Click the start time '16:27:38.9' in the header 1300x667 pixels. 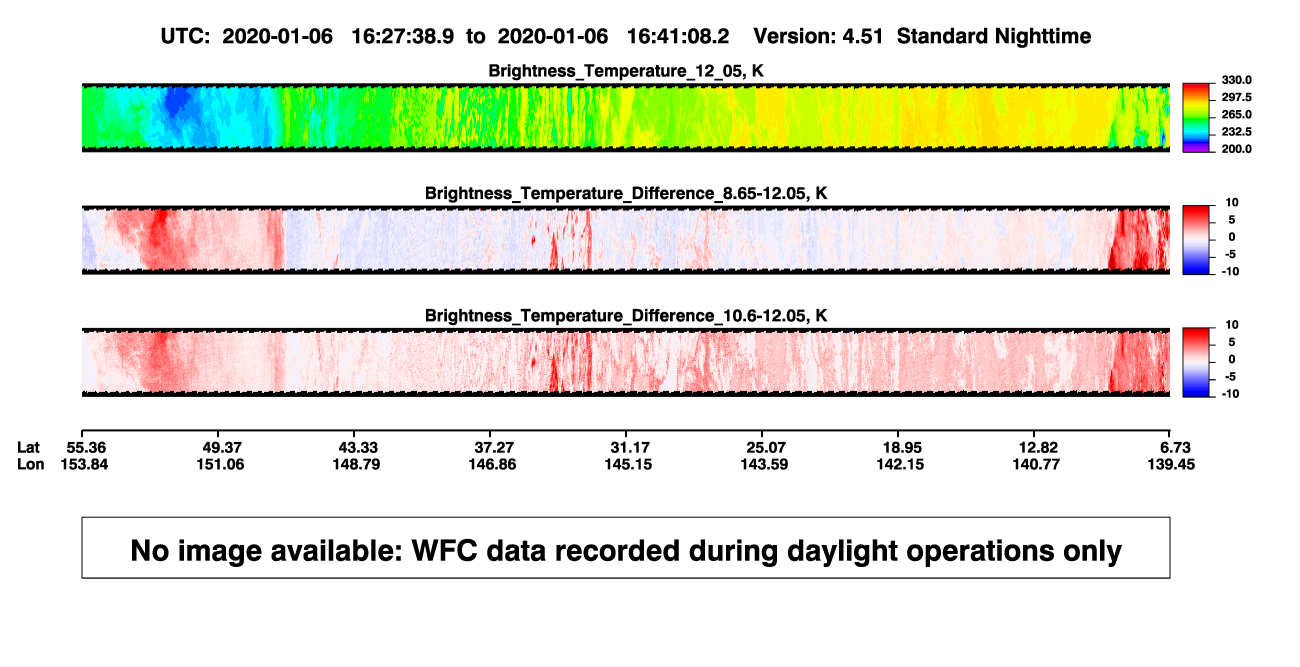click(x=403, y=36)
